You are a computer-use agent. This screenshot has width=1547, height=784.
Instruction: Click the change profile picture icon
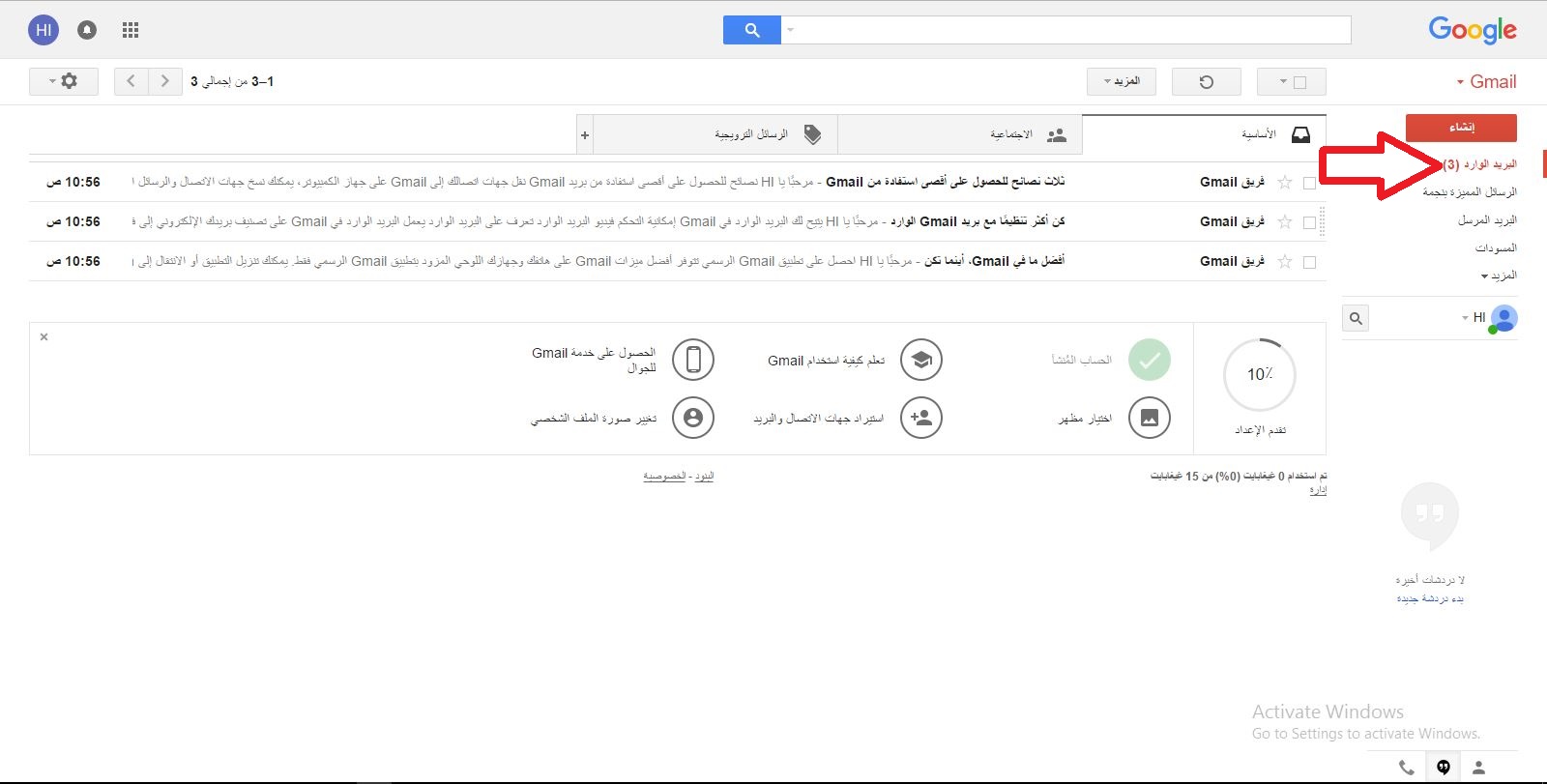click(693, 418)
